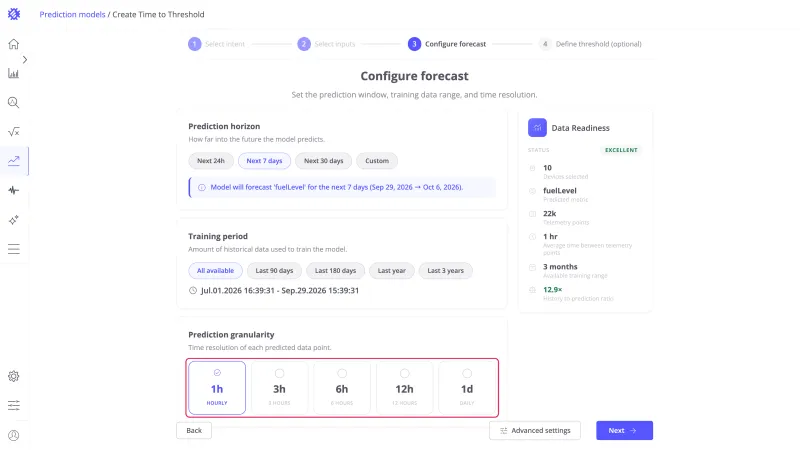Image resolution: width=800 pixels, height=450 pixels.
Task: Click the icon beside 3 months
Action: [x=532, y=267]
